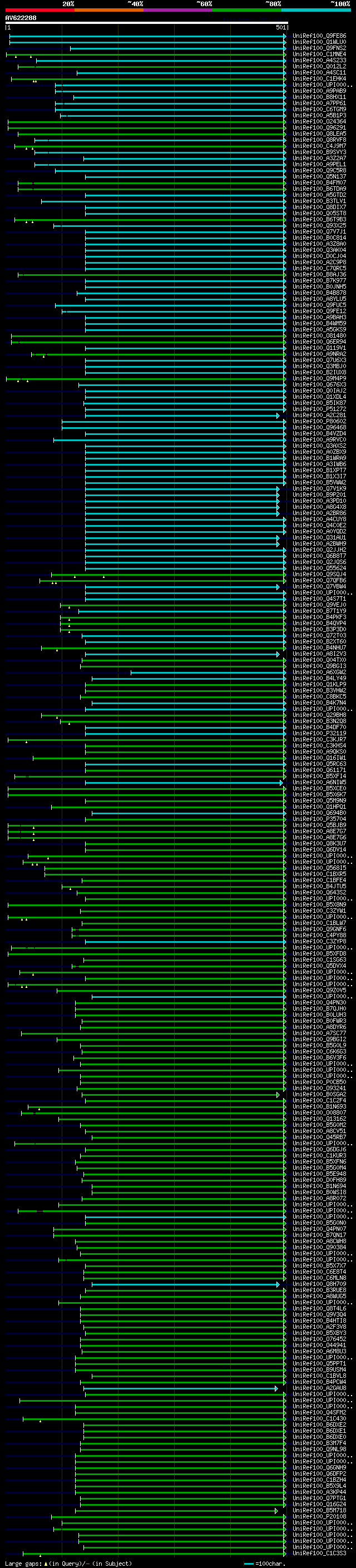Select the UniRef100_O81480 label
This screenshot has width=356, height=1568.
tap(319, 335)
